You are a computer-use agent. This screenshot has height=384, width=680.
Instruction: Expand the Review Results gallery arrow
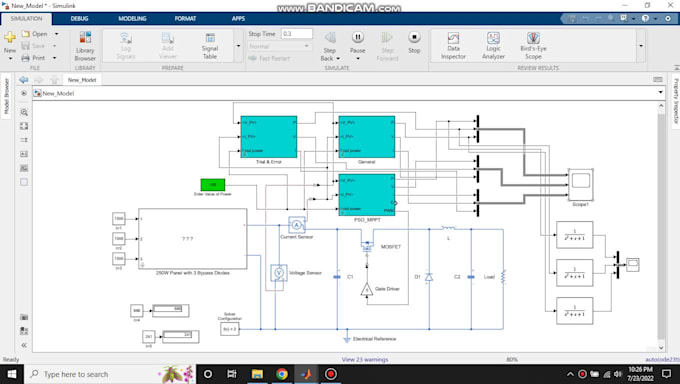[x=641, y=46]
